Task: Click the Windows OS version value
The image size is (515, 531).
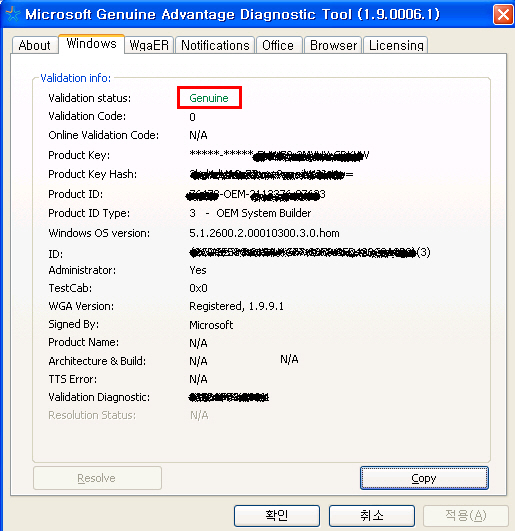Action: click(x=264, y=233)
